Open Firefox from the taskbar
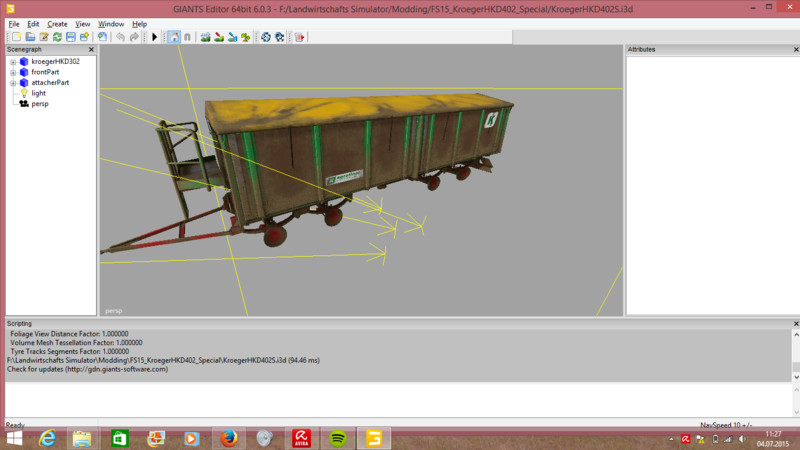800x450 pixels. pyautogui.click(x=229, y=438)
